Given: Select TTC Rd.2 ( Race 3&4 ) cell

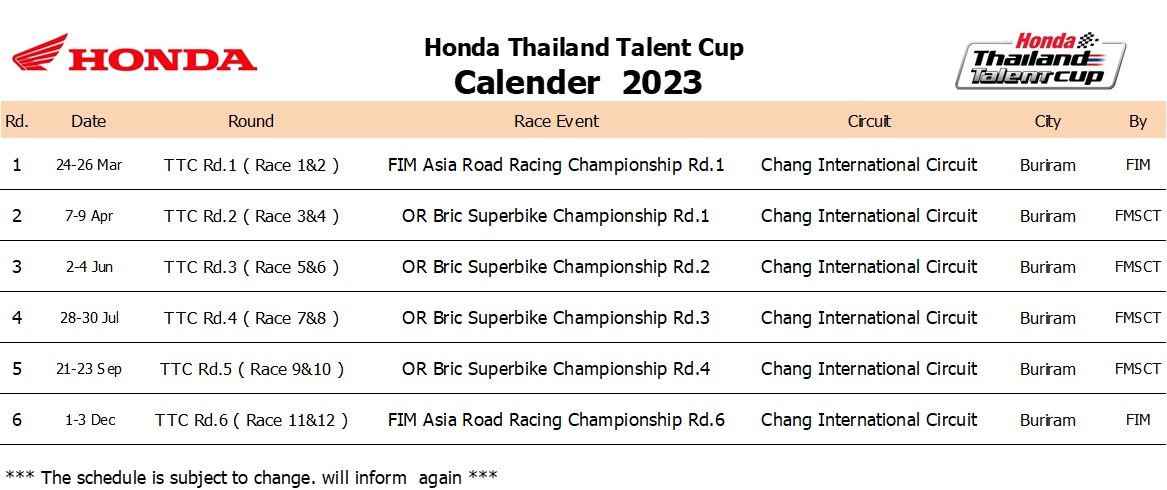Looking at the screenshot, I should (252, 216).
